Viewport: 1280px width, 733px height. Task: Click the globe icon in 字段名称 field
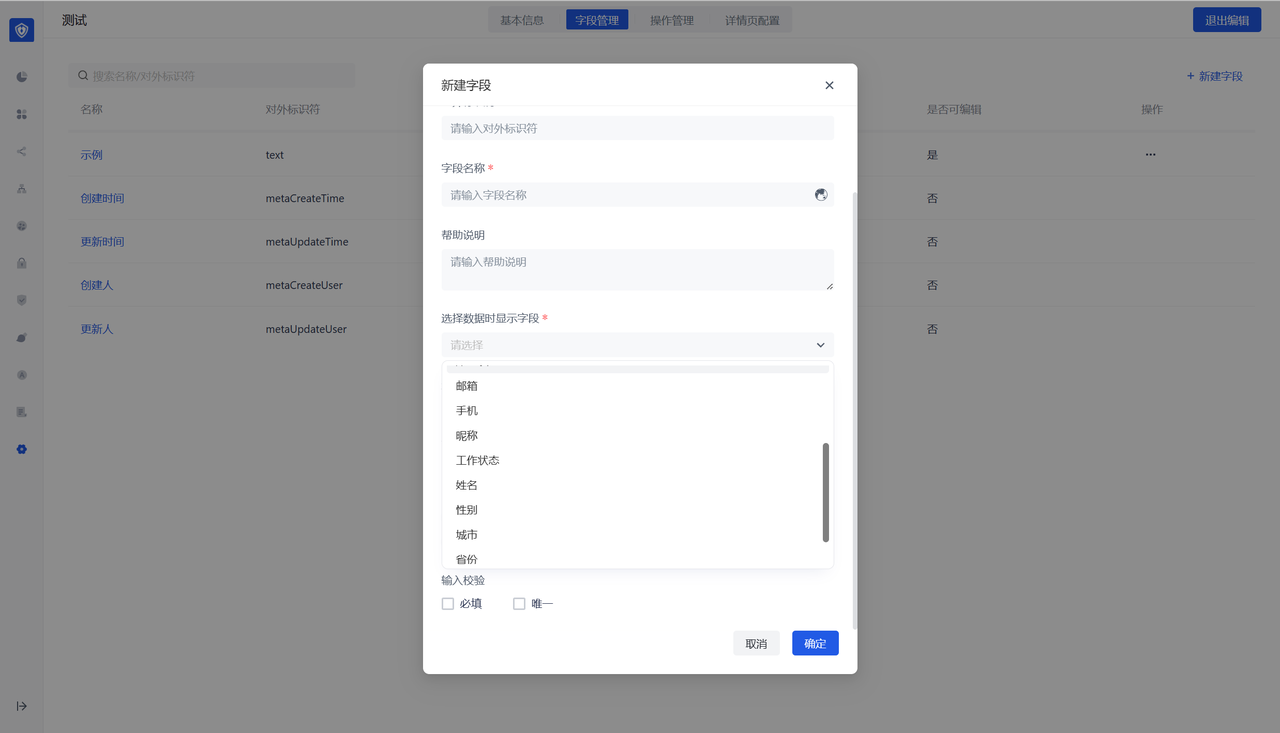coord(821,195)
